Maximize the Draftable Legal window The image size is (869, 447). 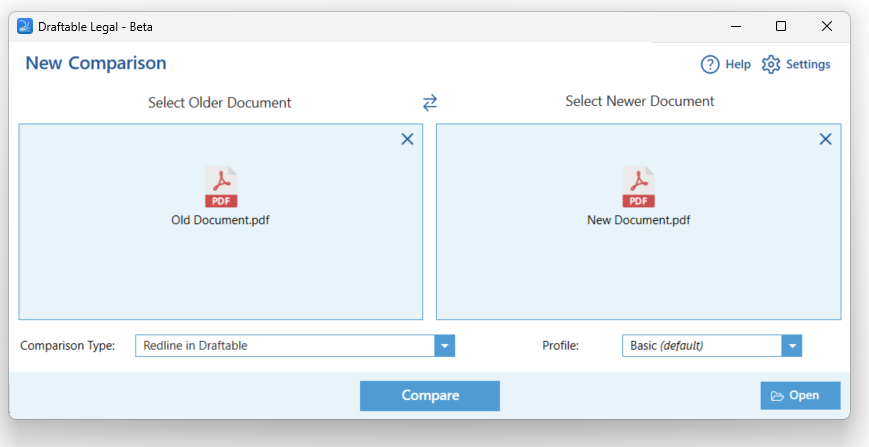coord(781,26)
